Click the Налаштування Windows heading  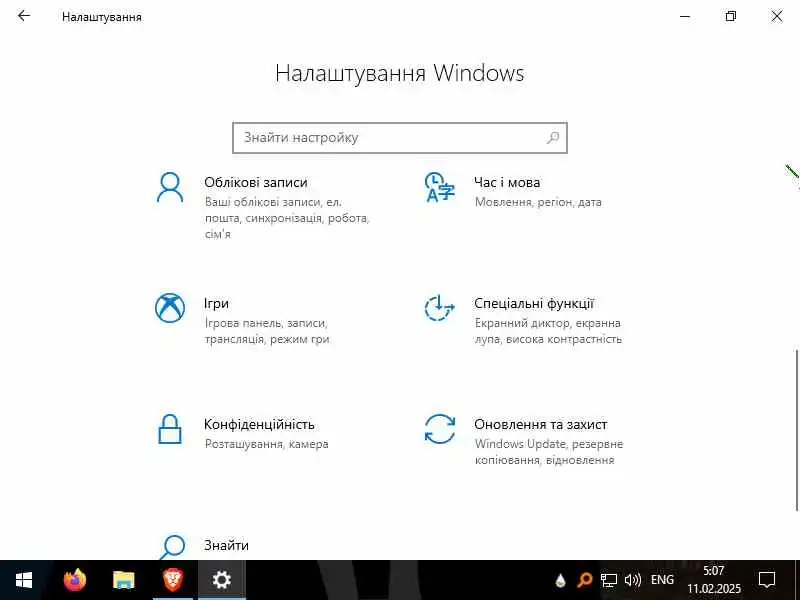coord(399,73)
